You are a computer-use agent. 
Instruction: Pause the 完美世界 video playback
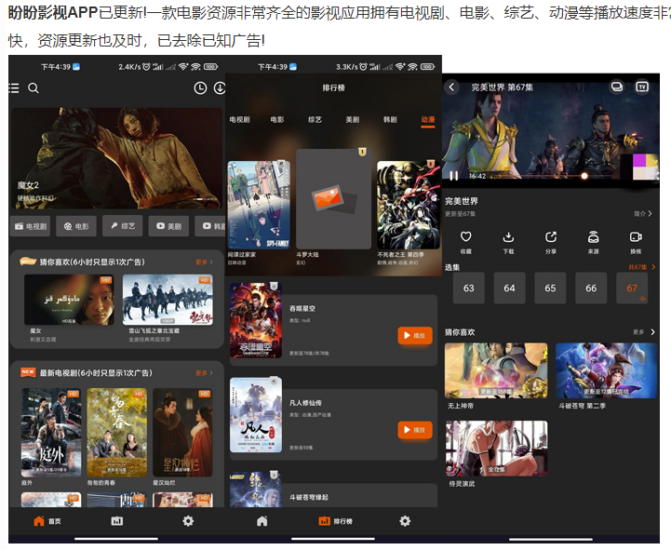455,176
